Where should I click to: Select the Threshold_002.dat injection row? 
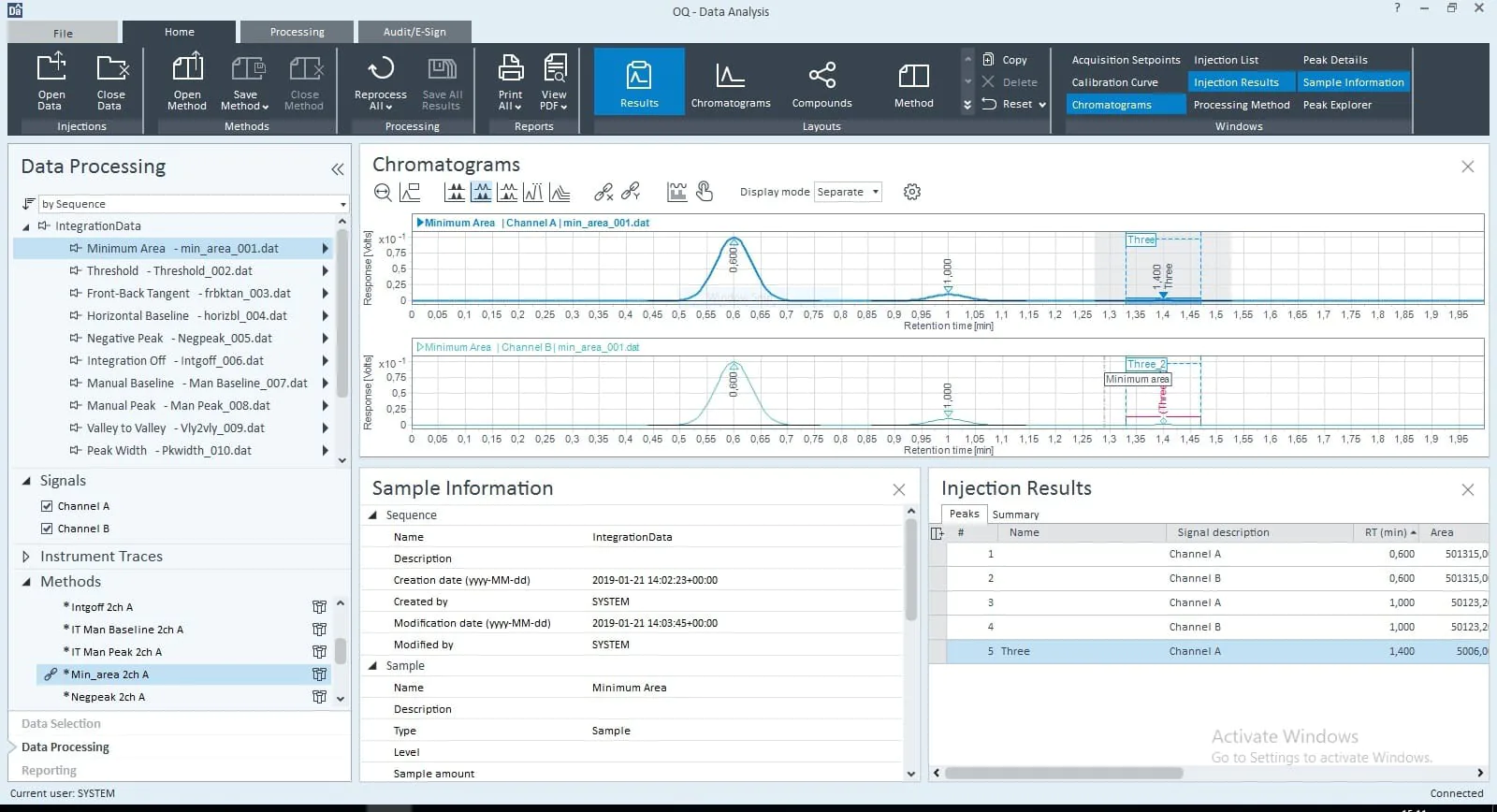[x=174, y=271]
